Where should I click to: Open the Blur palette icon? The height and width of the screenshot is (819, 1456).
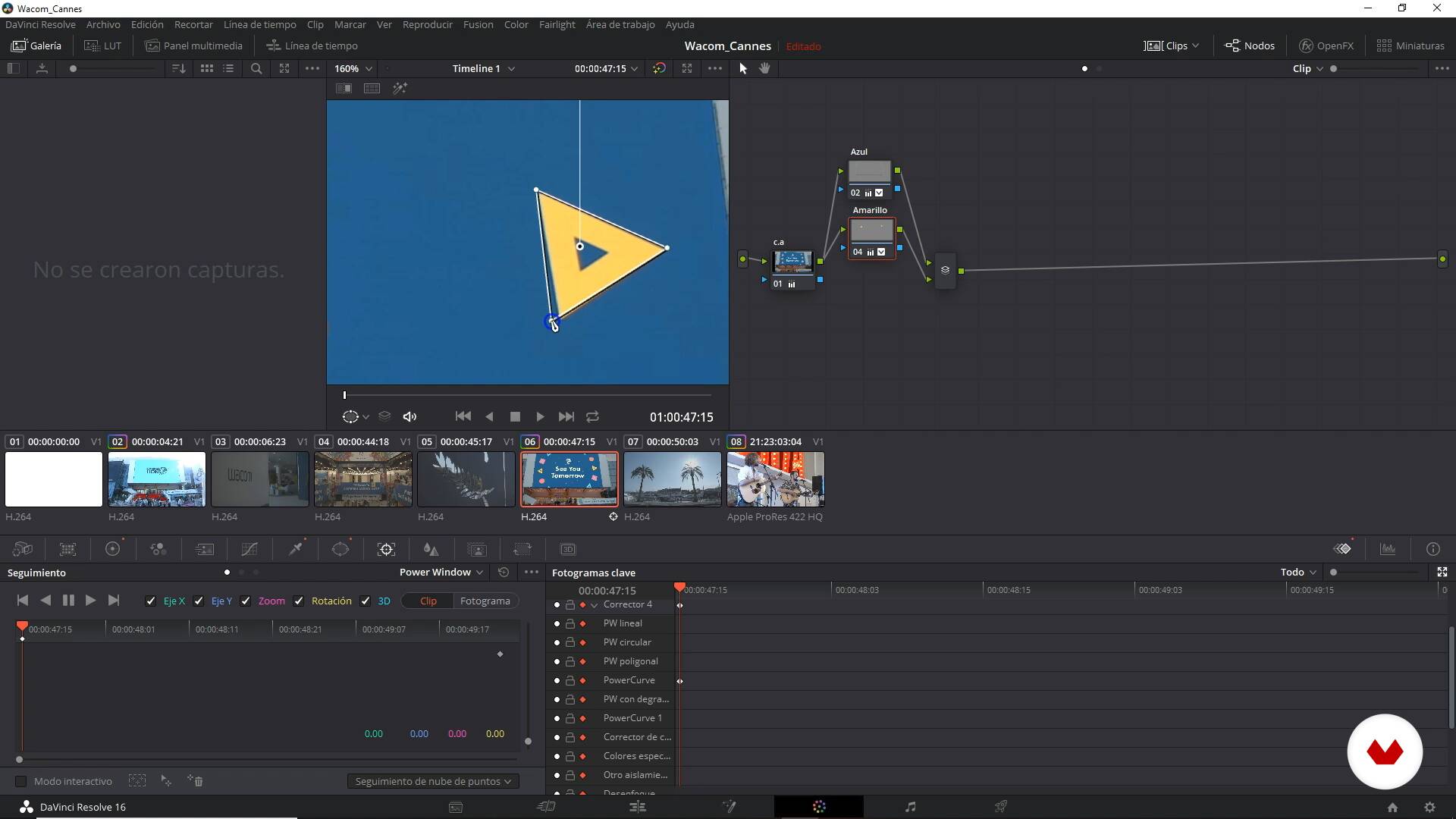(x=431, y=549)
